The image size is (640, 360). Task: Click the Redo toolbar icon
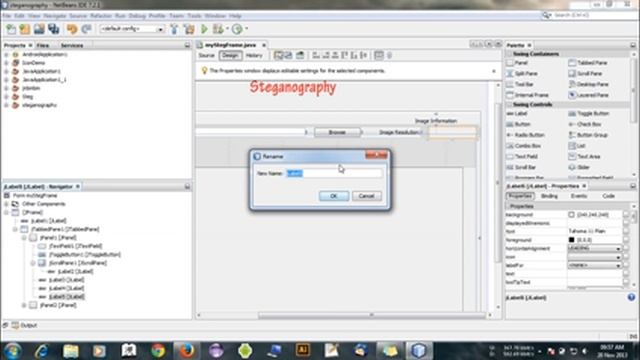click(86, 29)
